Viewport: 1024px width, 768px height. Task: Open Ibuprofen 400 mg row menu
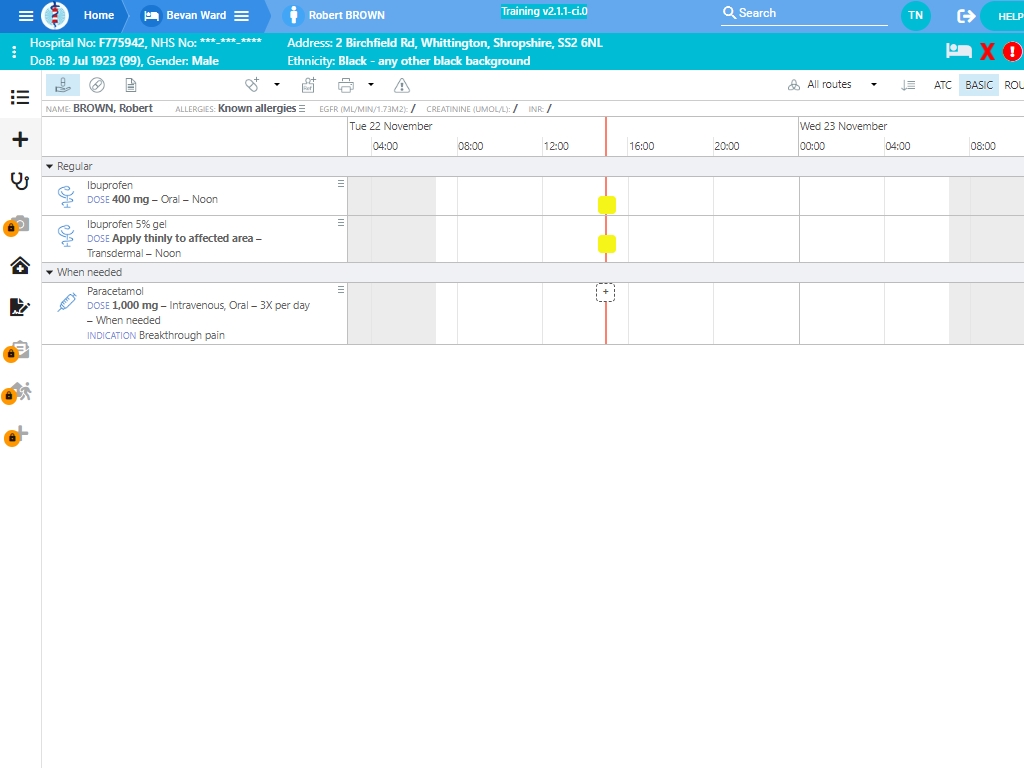341,184
